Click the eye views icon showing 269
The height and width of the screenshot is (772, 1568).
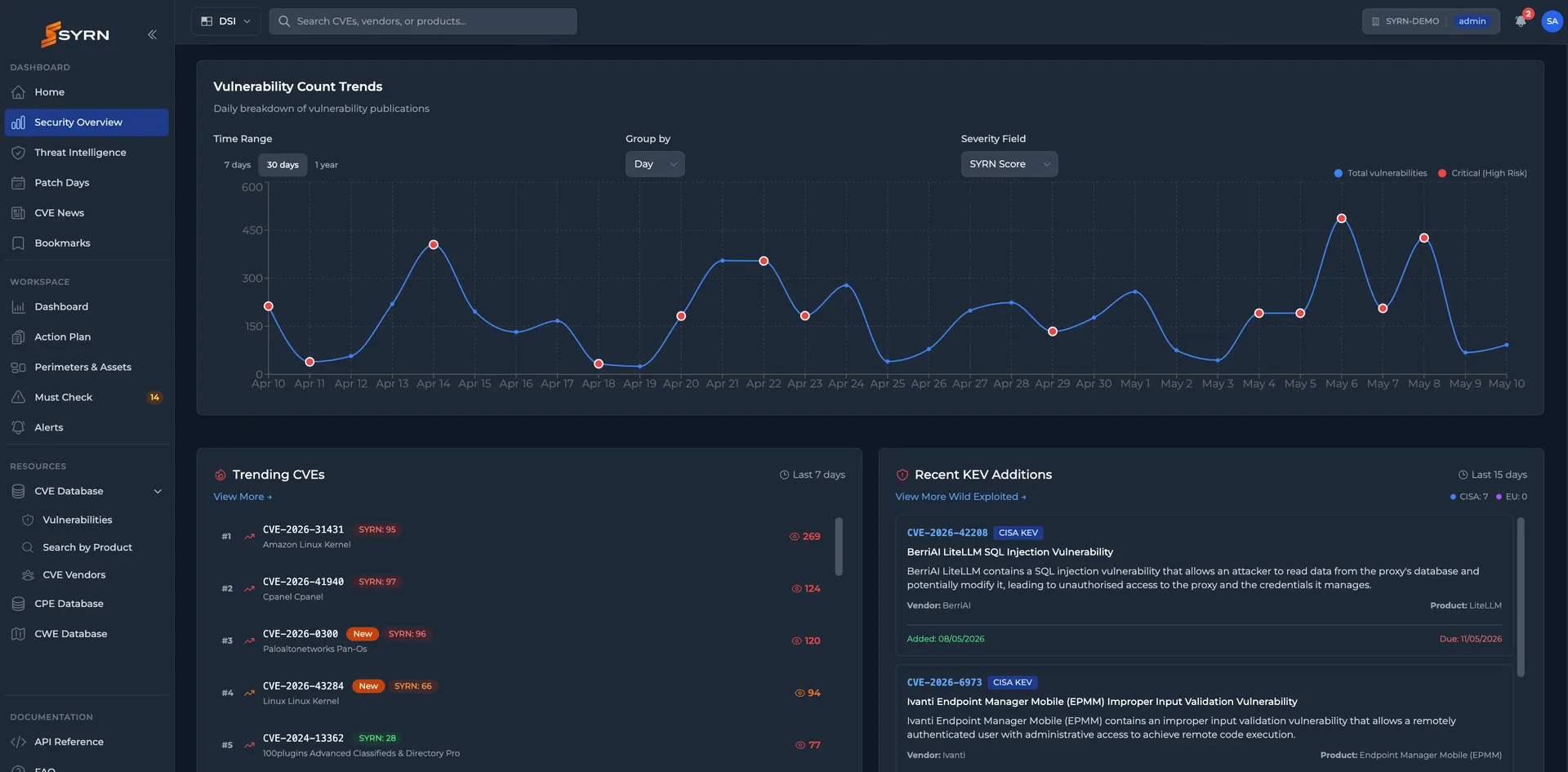(x=794, y=538)
